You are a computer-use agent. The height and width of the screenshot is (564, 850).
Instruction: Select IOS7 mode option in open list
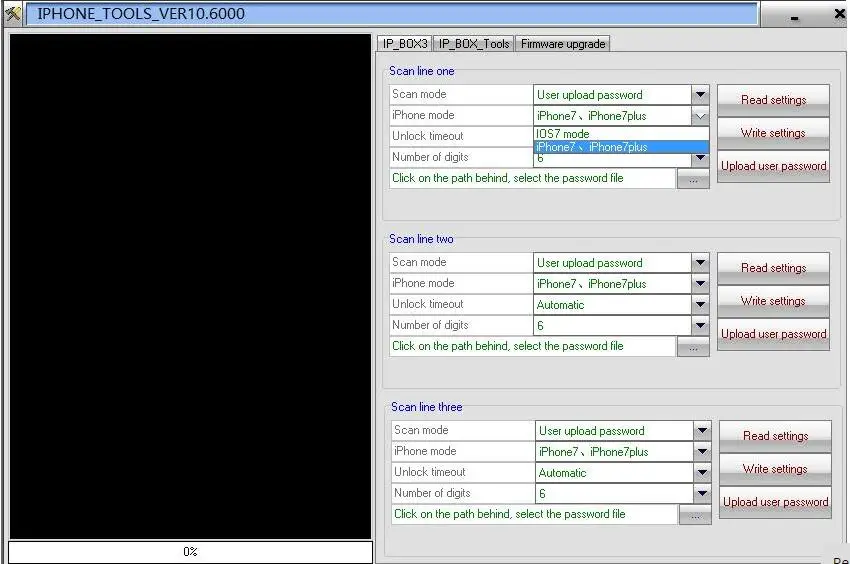(x=621, y=133)
